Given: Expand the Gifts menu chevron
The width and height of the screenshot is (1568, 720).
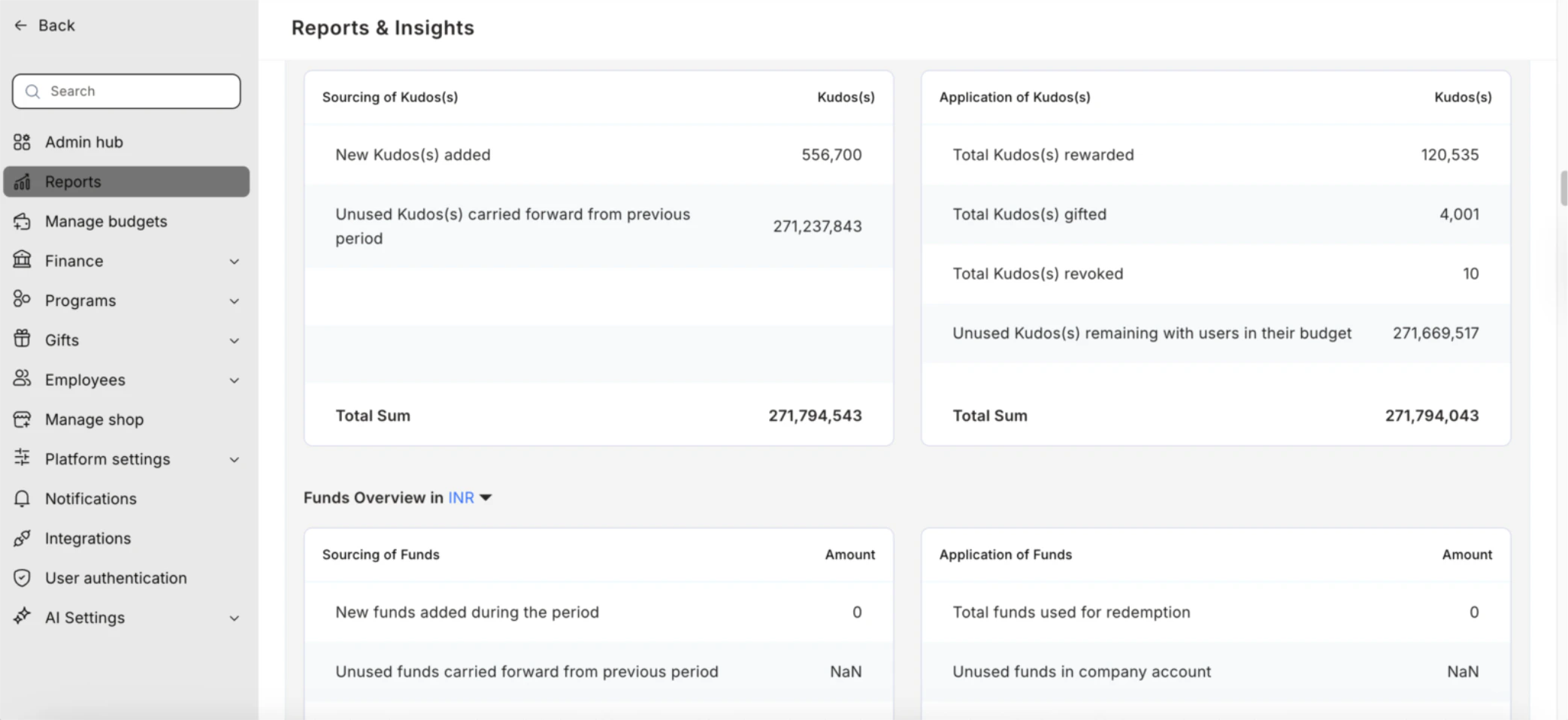Looking at the screenshot, I should tap(235, 341).
